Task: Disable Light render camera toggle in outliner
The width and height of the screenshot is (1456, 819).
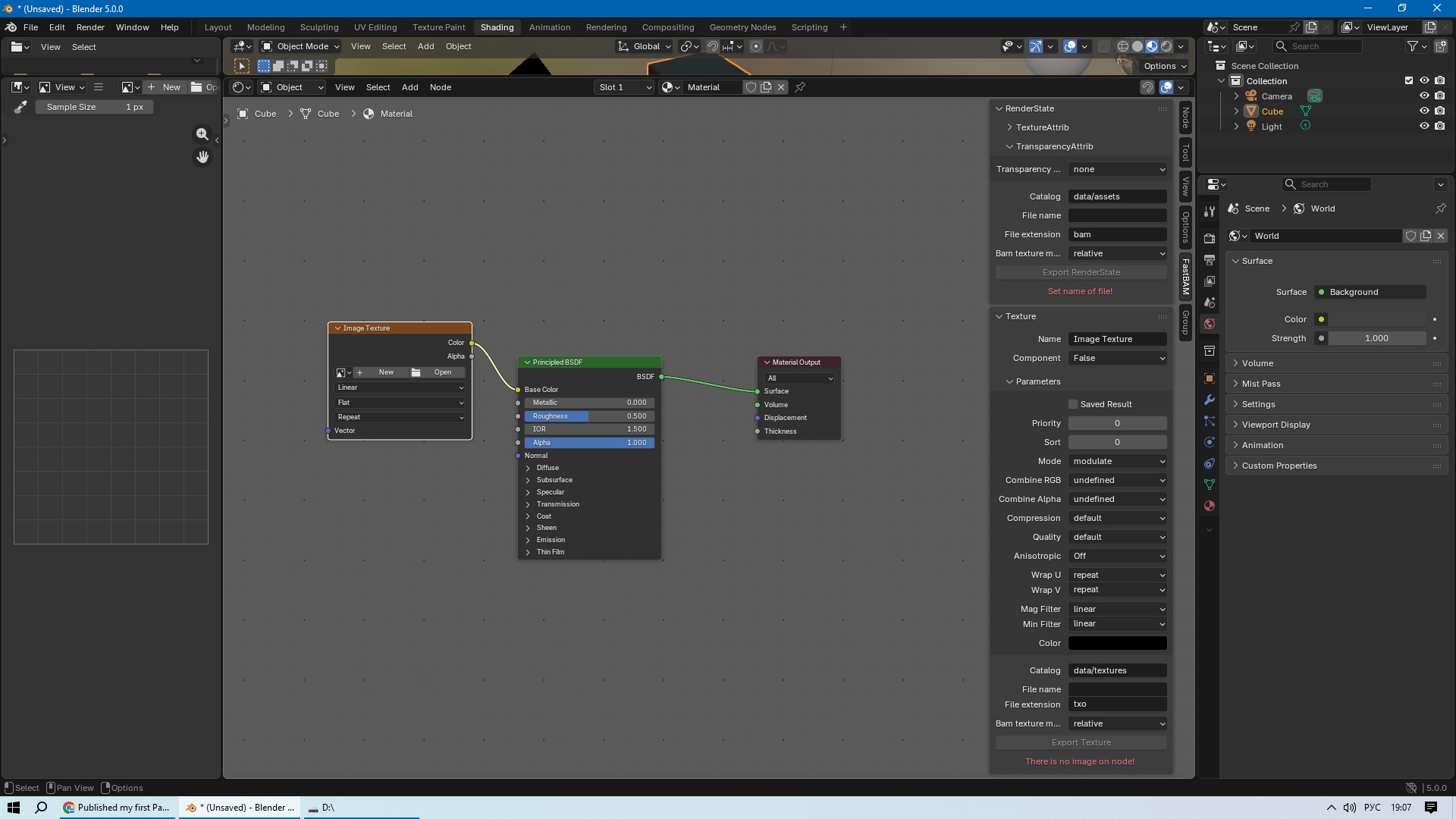Action: (x=1439, y=127)
